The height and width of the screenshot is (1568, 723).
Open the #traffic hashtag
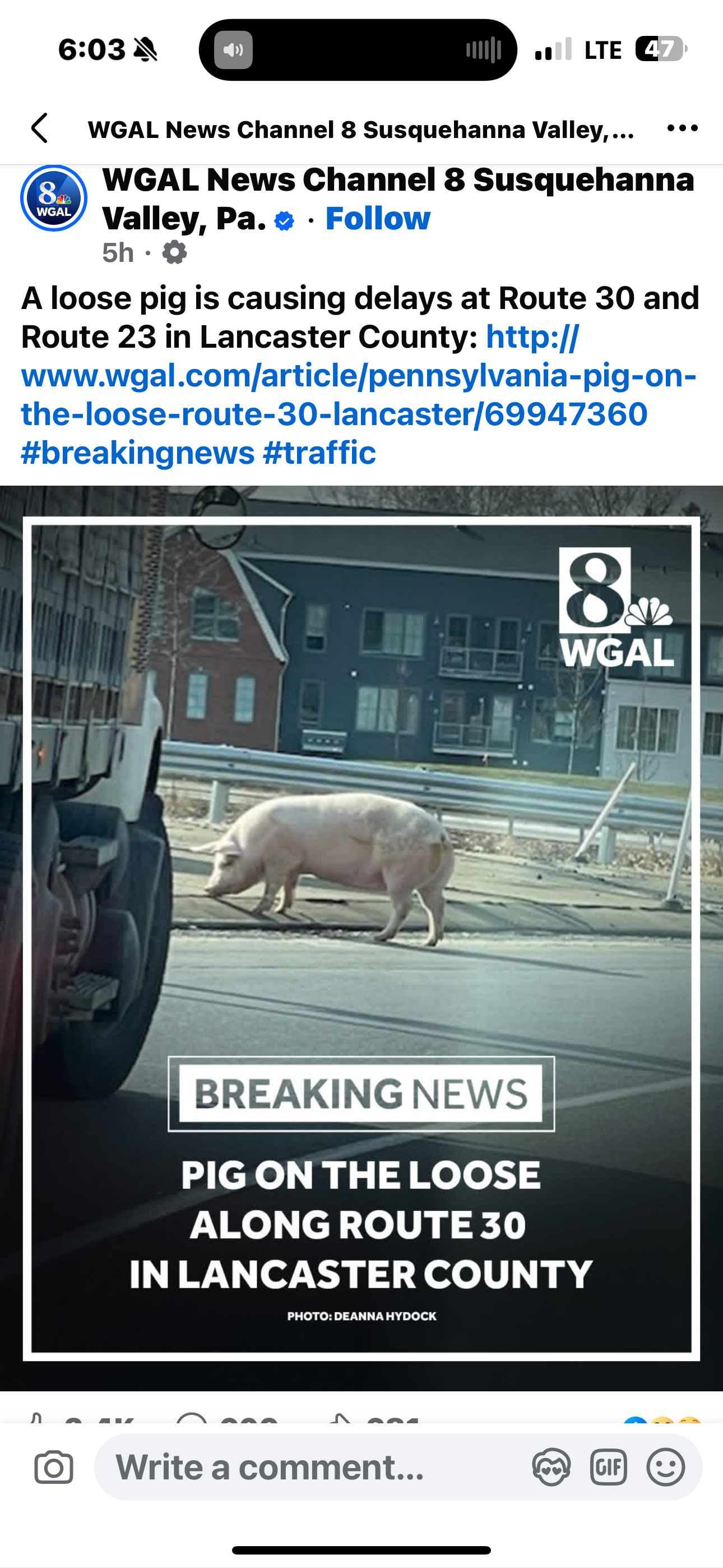tap(319, 452)
